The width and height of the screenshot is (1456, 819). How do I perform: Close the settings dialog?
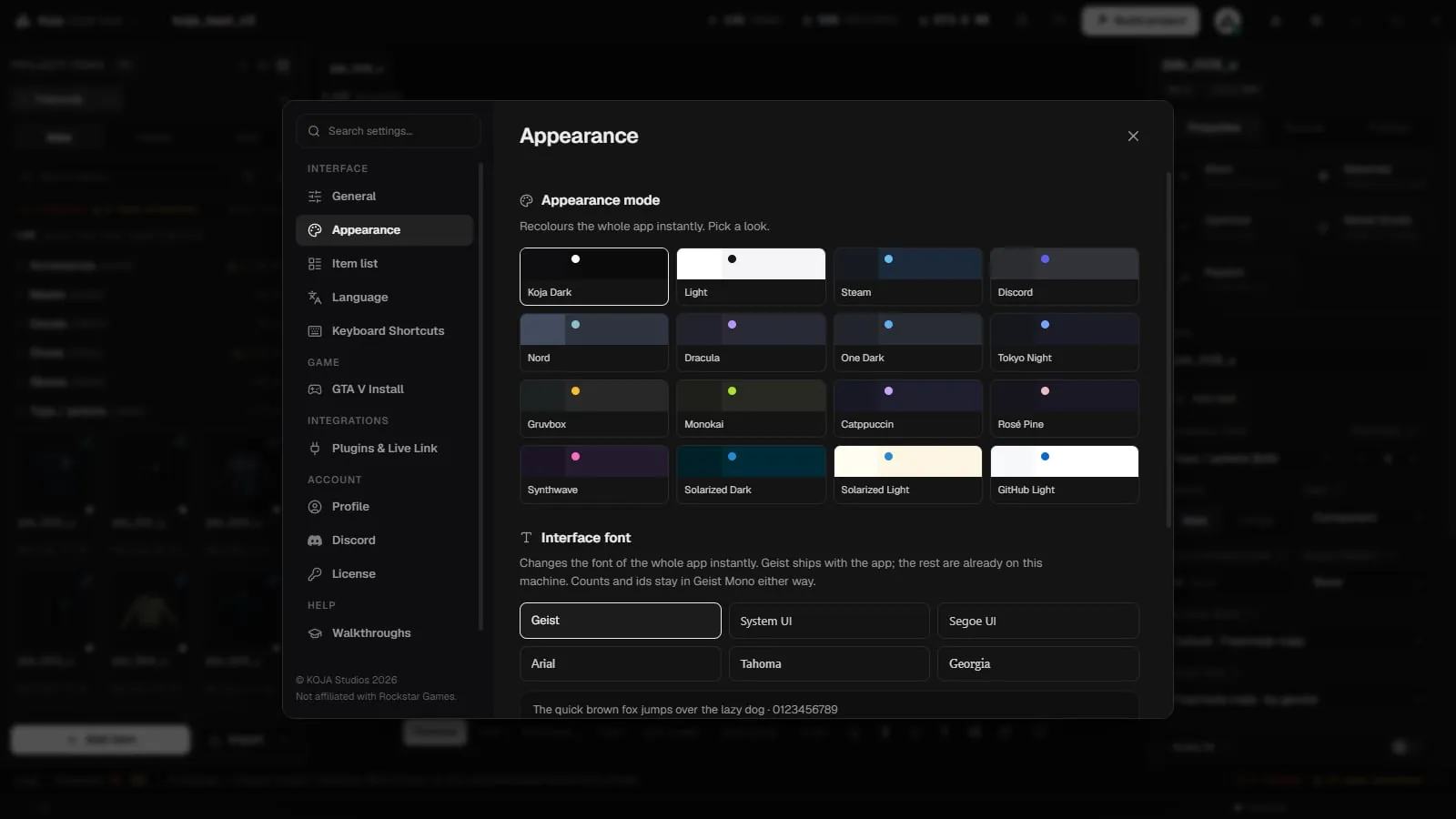[1133, 136]
